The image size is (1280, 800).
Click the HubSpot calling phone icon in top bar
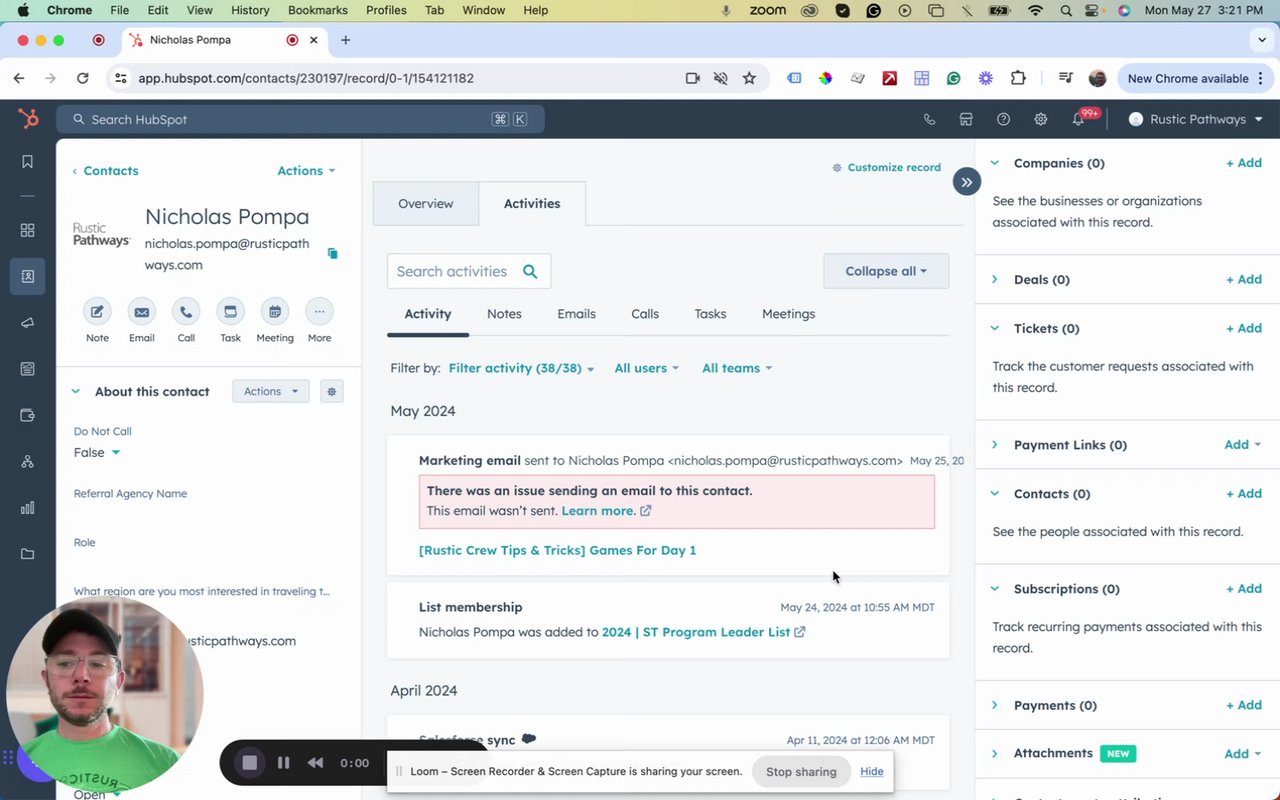coord(929,119)
